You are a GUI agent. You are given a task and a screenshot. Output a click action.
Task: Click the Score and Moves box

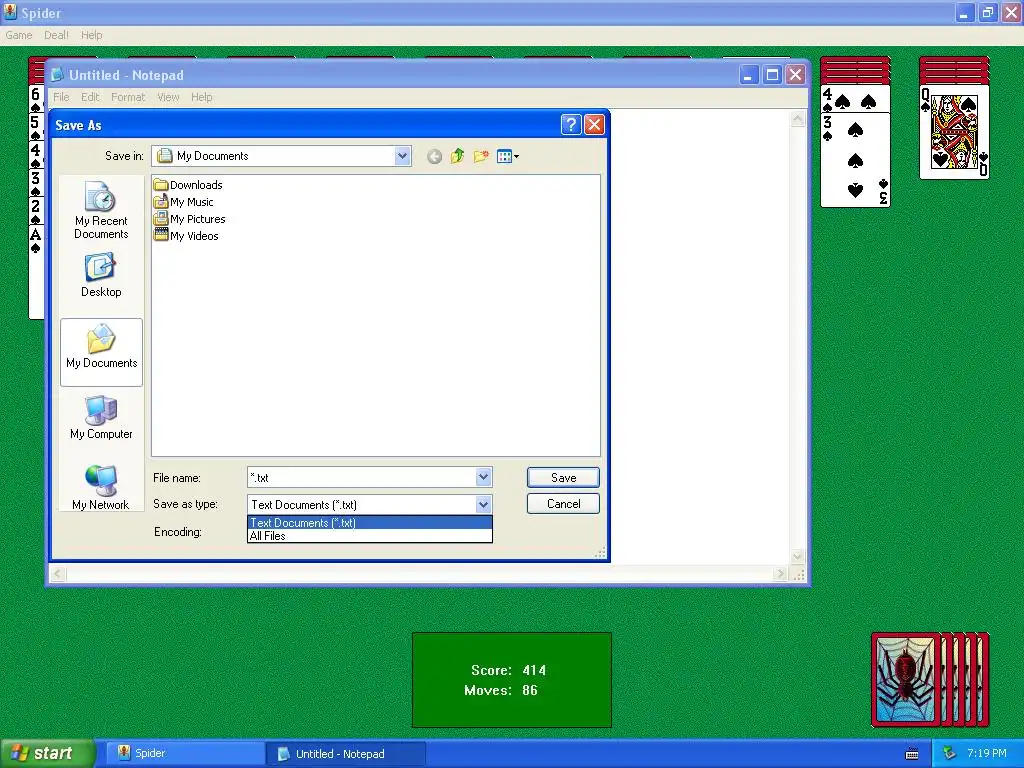click(x=511, y=680)
